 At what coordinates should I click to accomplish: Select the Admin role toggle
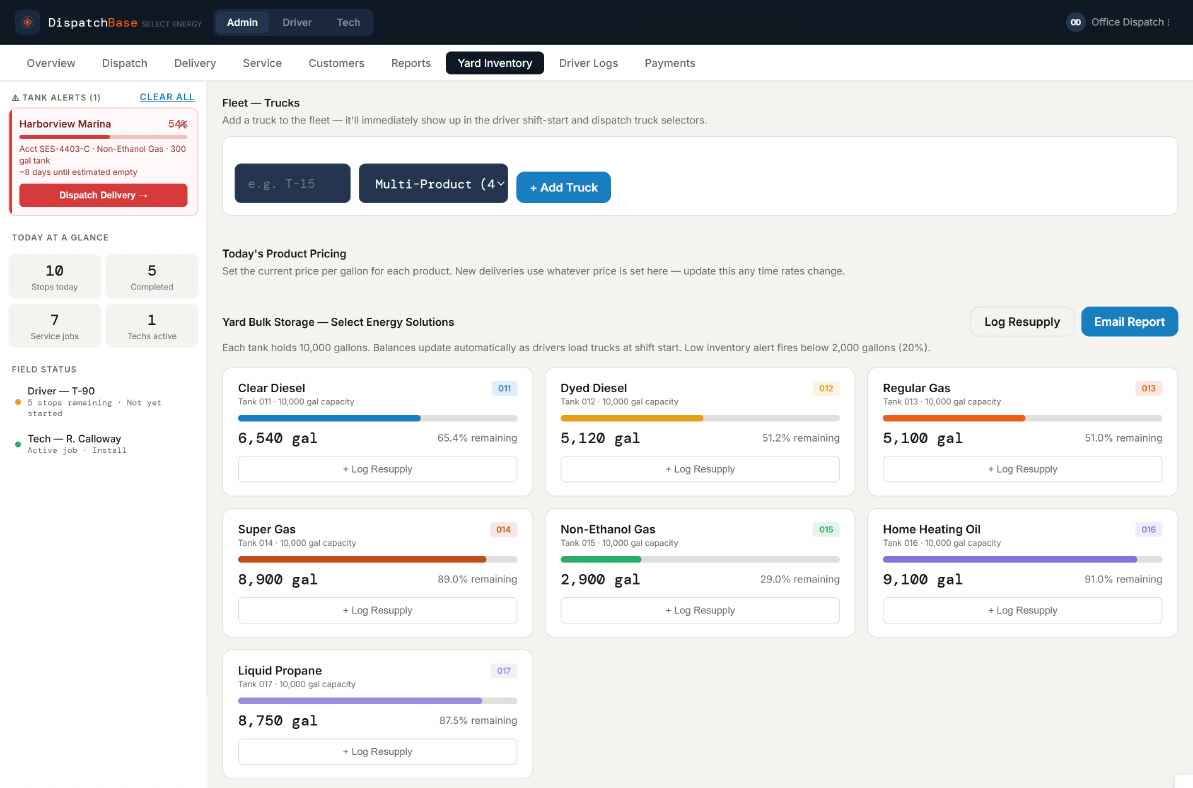click(242, 22)
